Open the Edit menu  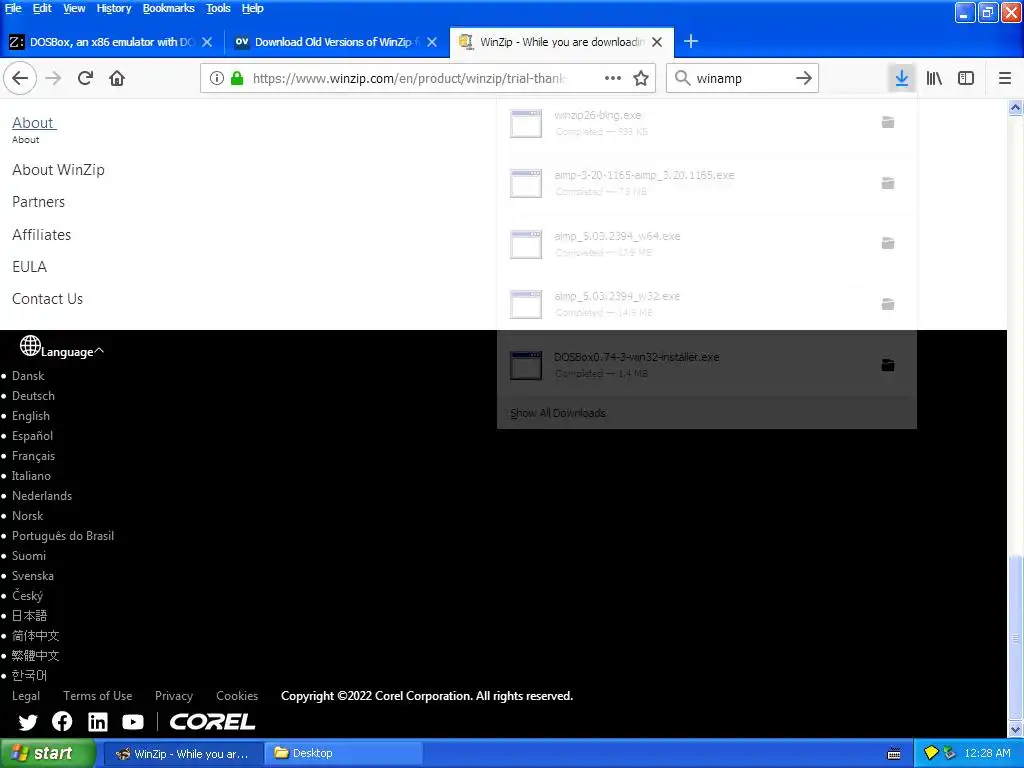pyautogui.click(x=42, y=8)
